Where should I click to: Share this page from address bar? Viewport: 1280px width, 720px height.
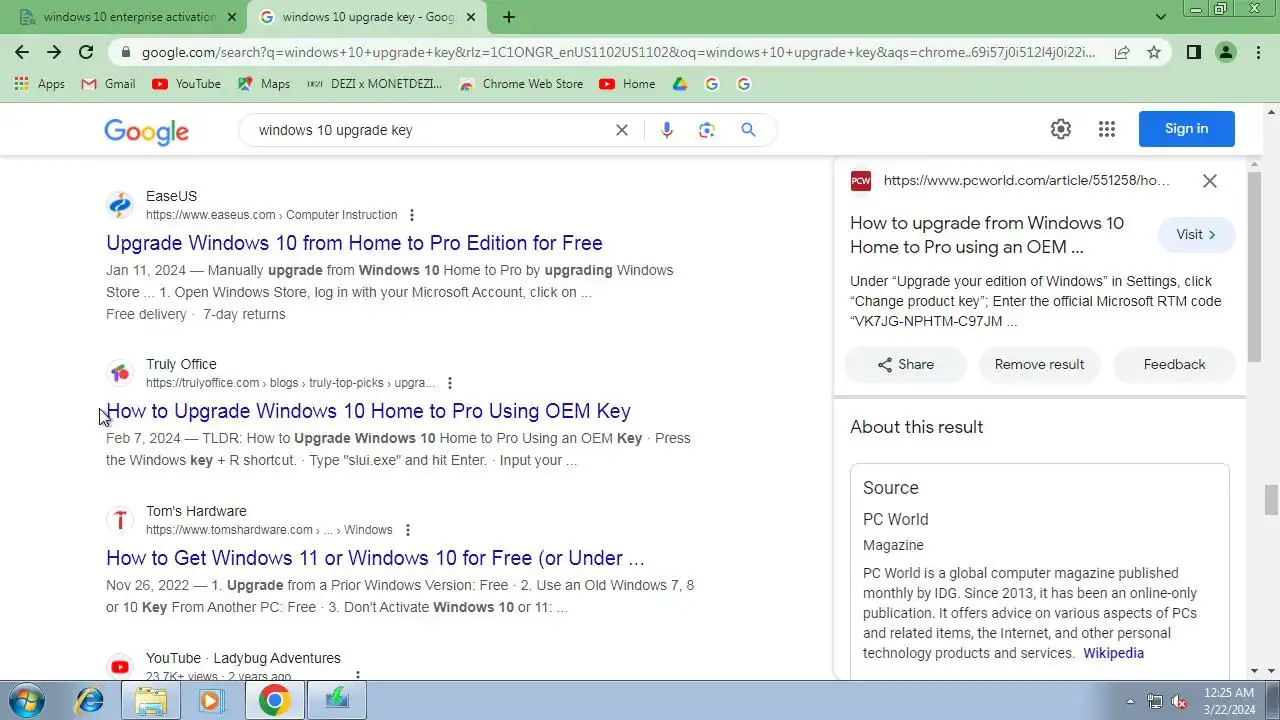click(x=1122, y=52)
